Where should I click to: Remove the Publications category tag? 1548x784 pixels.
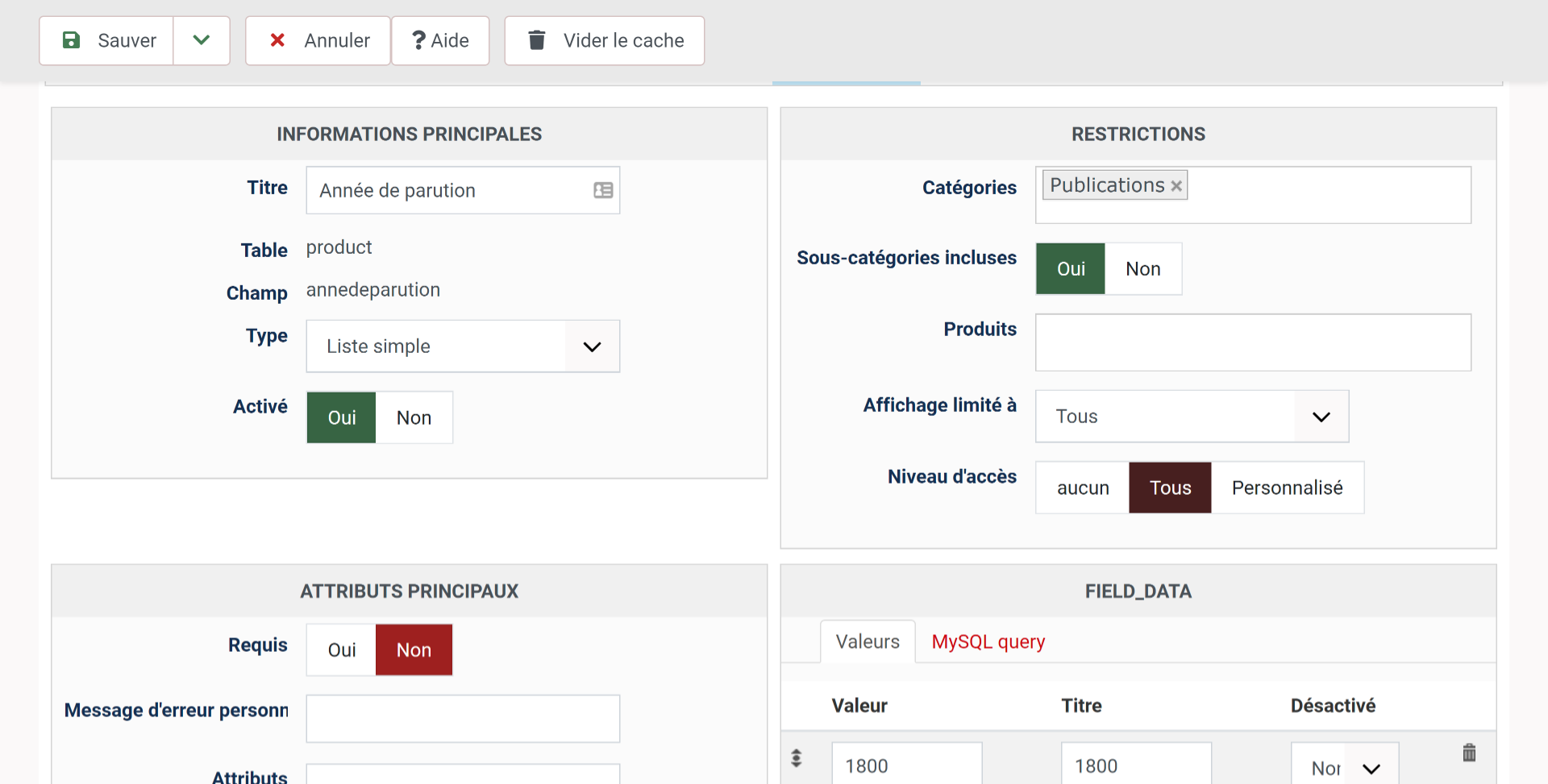pyautogui.click(x=1176, y=186)
